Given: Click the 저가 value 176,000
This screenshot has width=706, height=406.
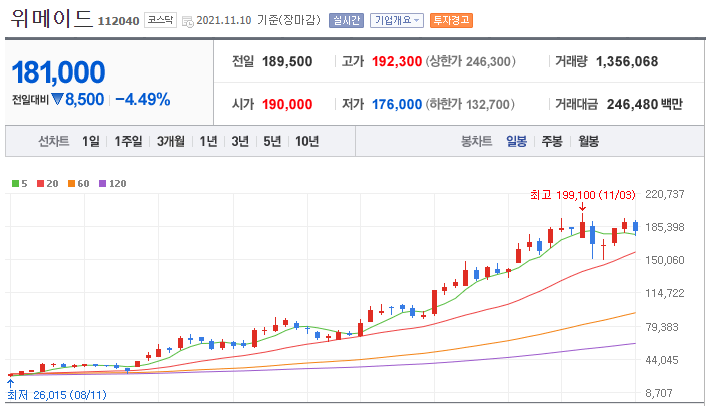Looking at the screenshot, I should click(397, 104).
